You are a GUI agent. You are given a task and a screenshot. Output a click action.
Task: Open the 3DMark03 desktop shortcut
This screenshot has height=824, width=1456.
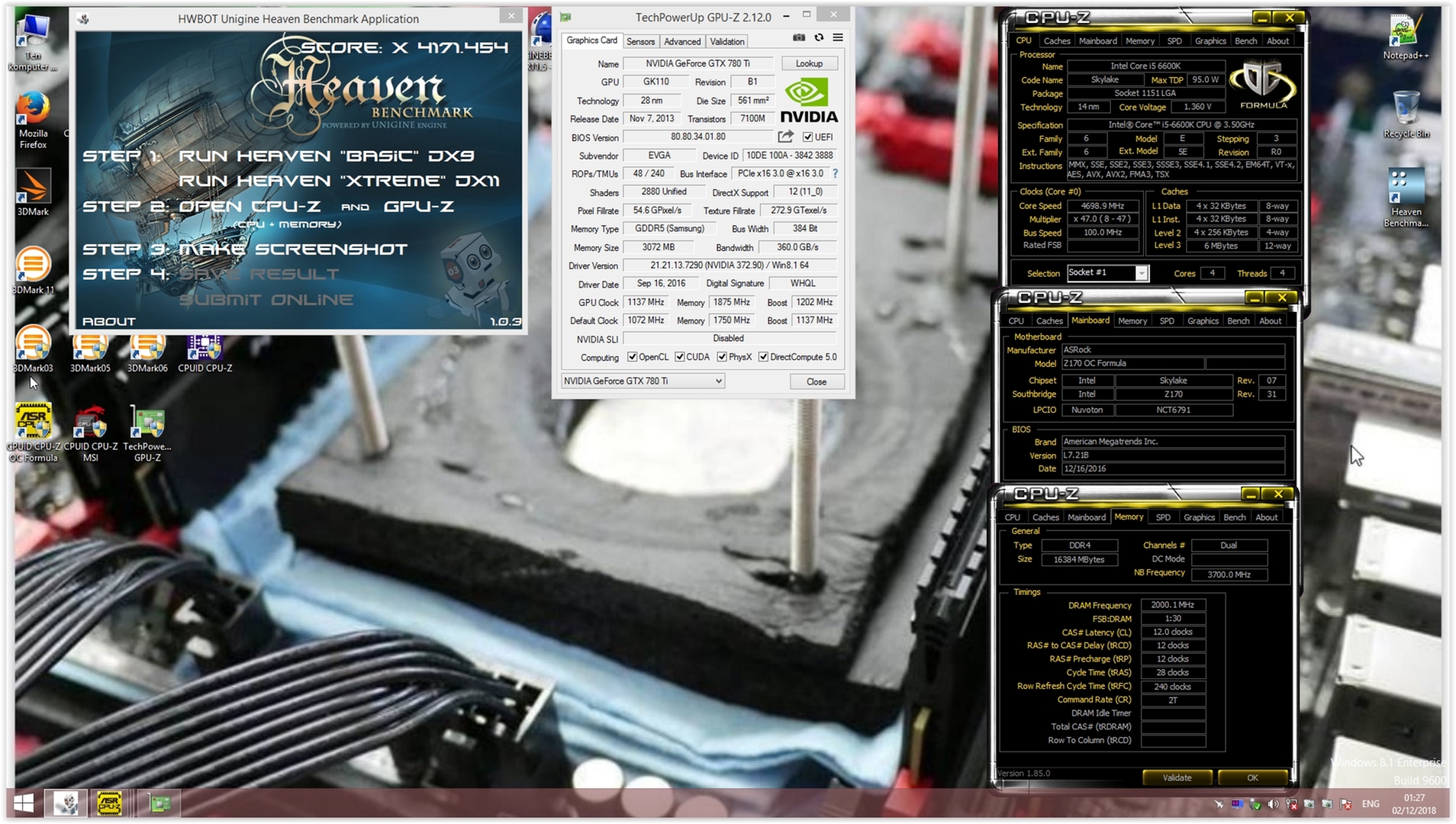[33, 349]
